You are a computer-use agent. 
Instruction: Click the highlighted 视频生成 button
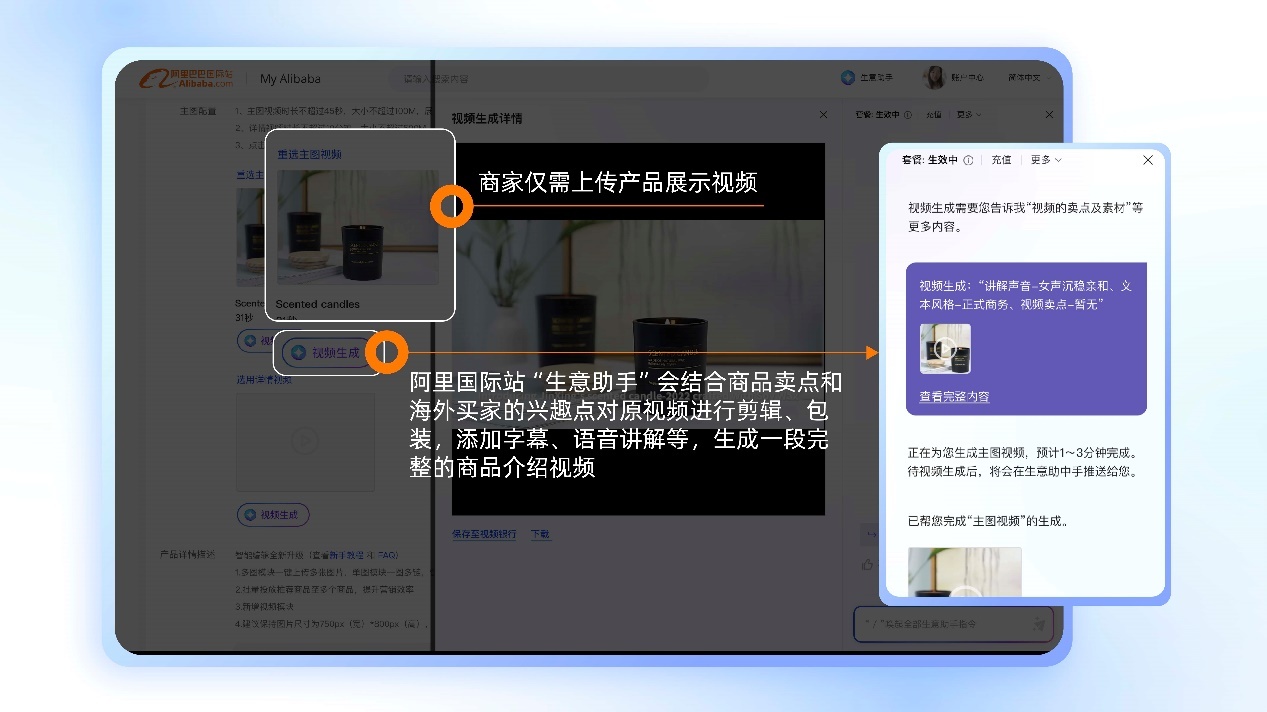click(x=326, y=352)
